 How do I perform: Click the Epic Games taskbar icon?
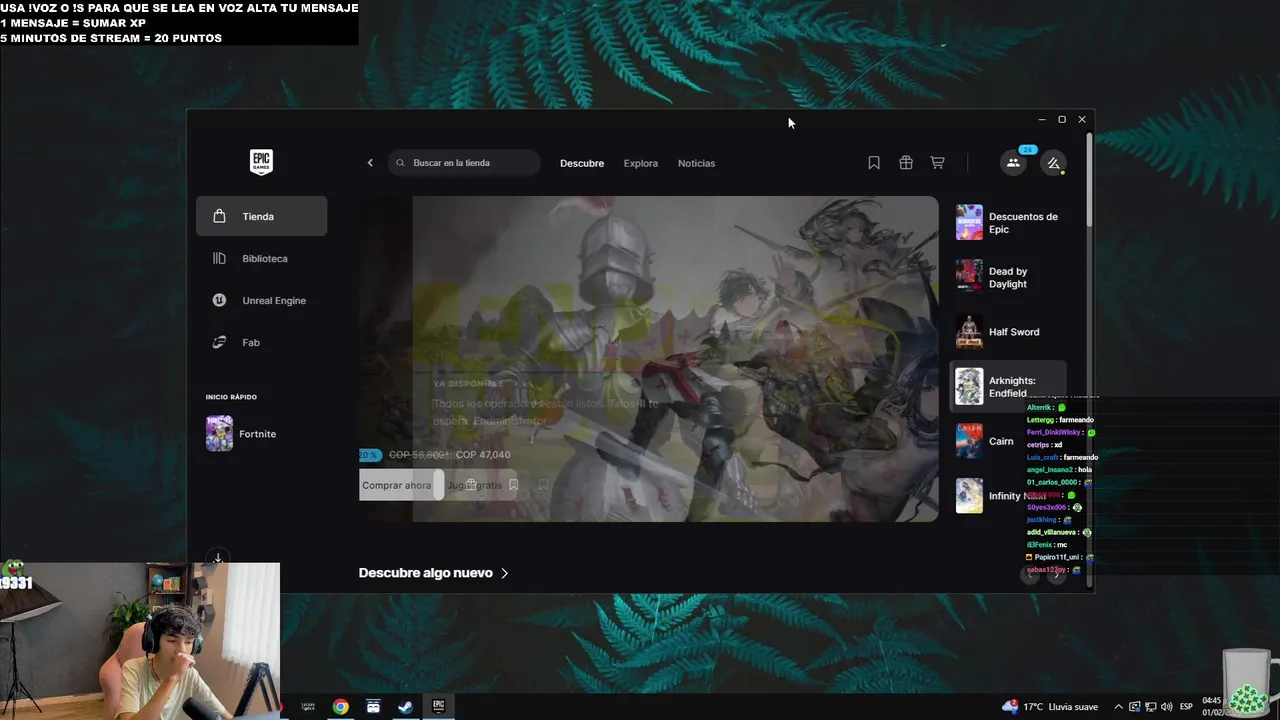[438, 706]
